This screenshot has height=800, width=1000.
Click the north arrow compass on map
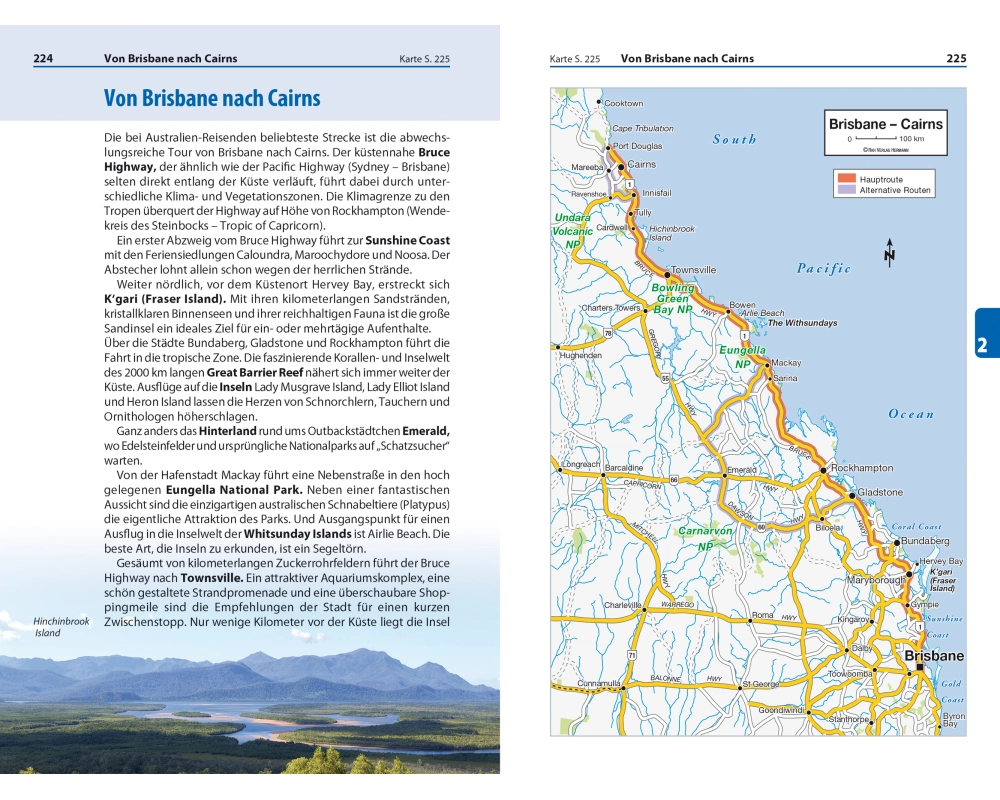889,254
